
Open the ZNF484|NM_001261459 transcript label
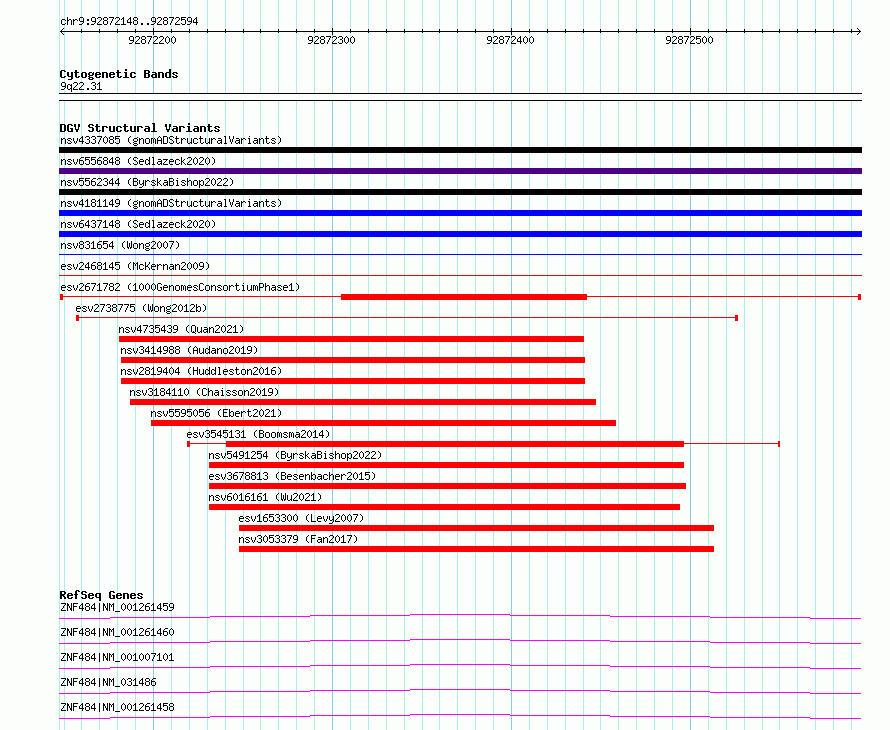coord(117,607)
